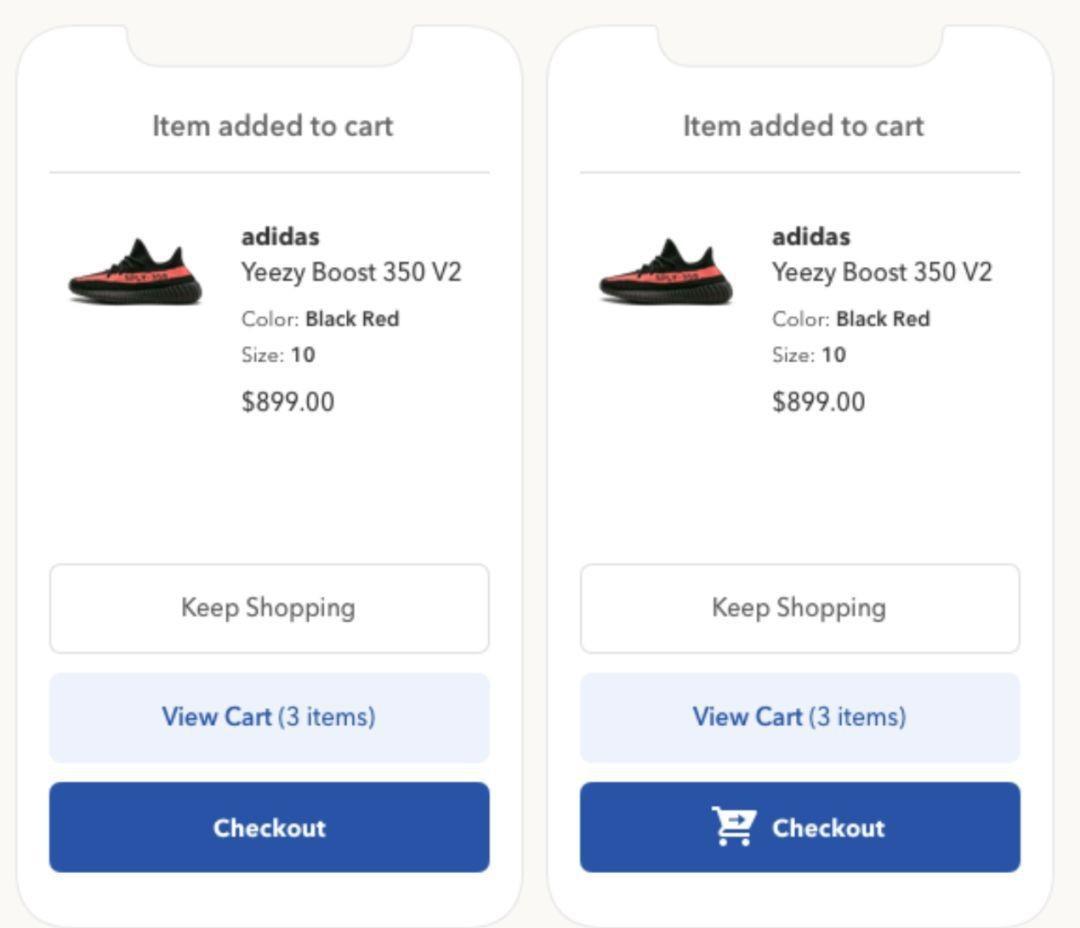Click 'Item added to cart' heading on left phone
This screenshot has height=928, width=1080.
click(x=273, y=126)
